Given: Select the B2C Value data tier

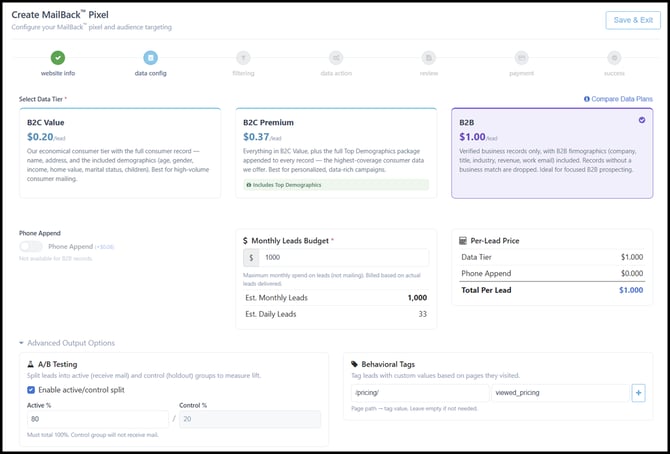Looking at the screenshot, I should pyautogui.click(x=120, y=153).
